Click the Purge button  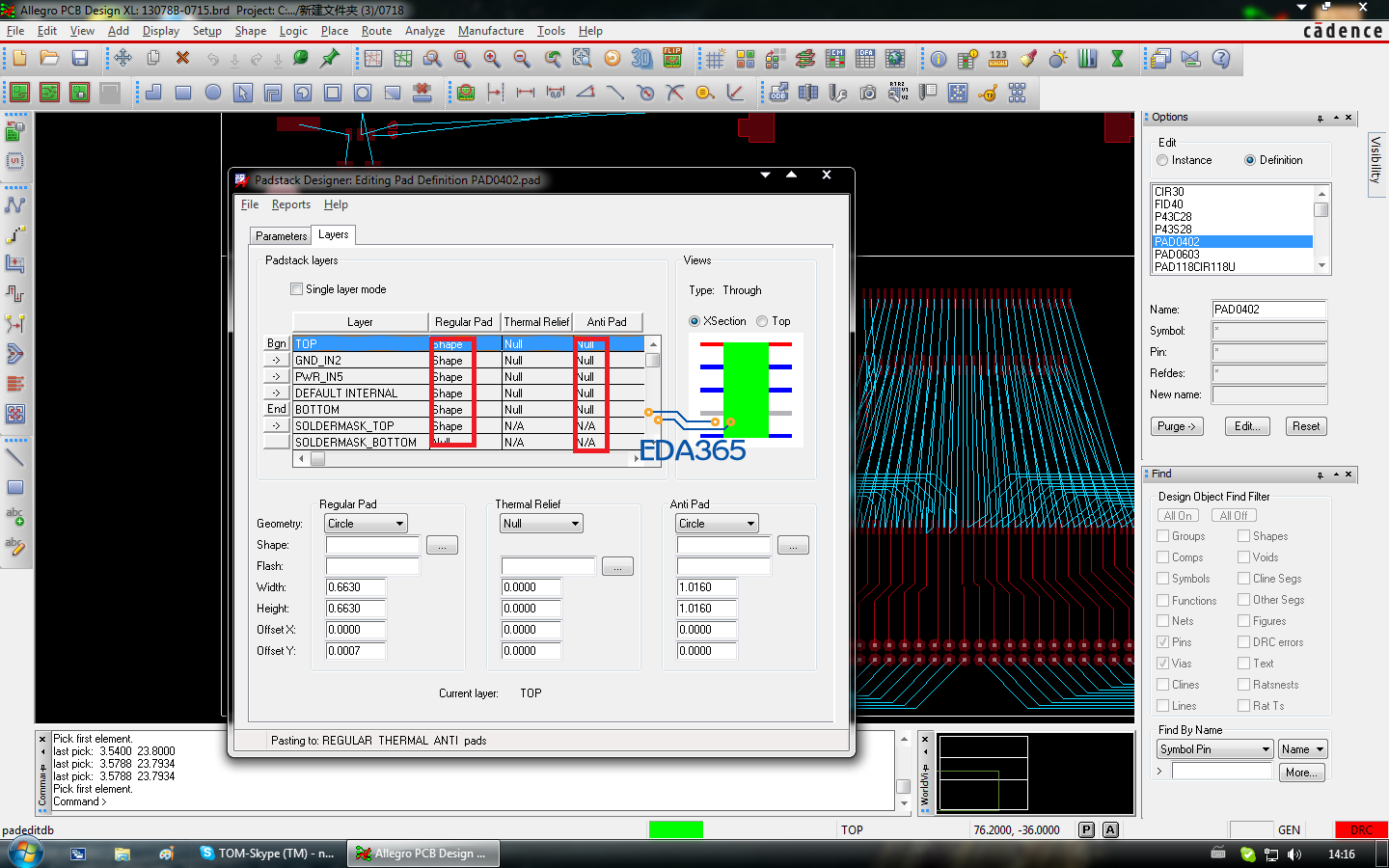click(x=1176, y=426)
